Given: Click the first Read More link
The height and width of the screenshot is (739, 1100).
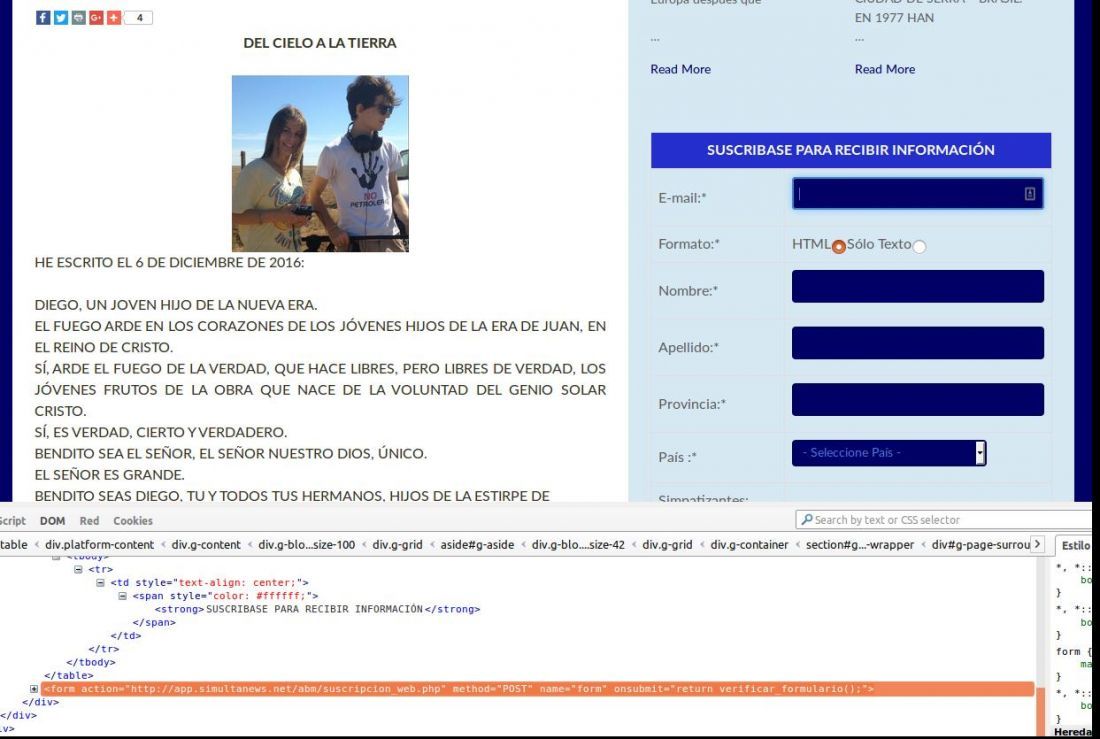Looking at the screenshot, I should click(680, 69).
